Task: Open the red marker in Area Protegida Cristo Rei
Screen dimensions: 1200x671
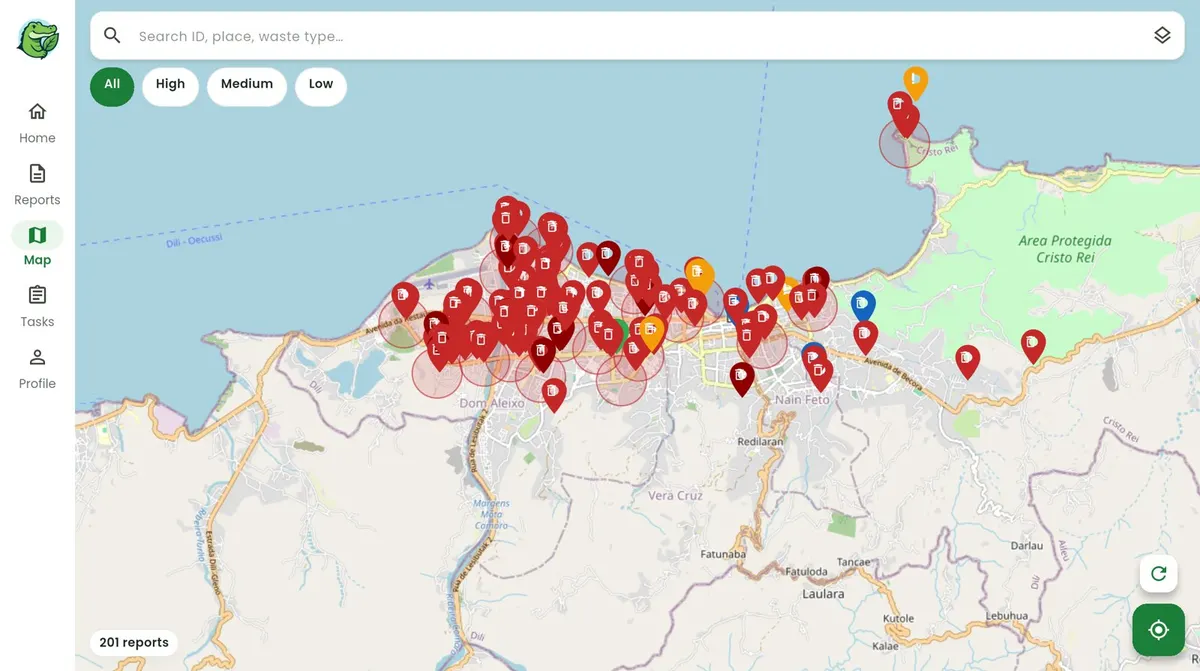Action: 1033,345
